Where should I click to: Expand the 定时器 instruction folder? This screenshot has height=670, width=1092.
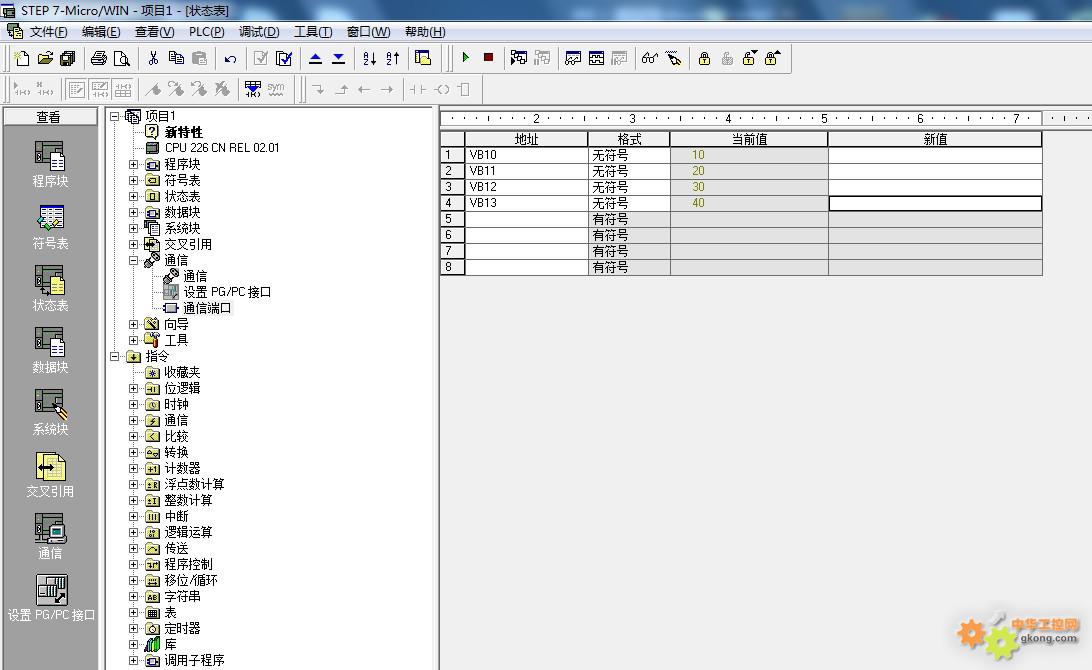(134, 629)
